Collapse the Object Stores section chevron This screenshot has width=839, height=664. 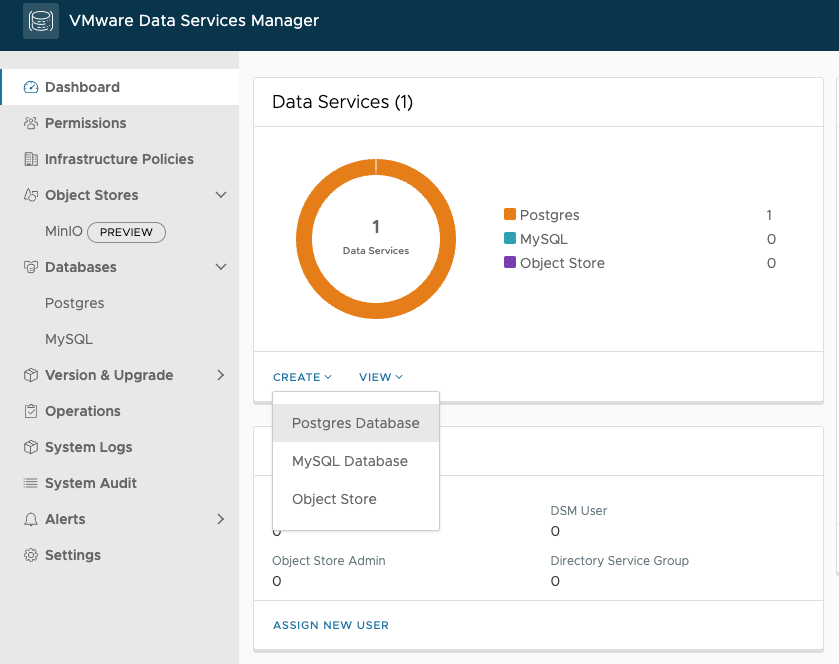221,195
